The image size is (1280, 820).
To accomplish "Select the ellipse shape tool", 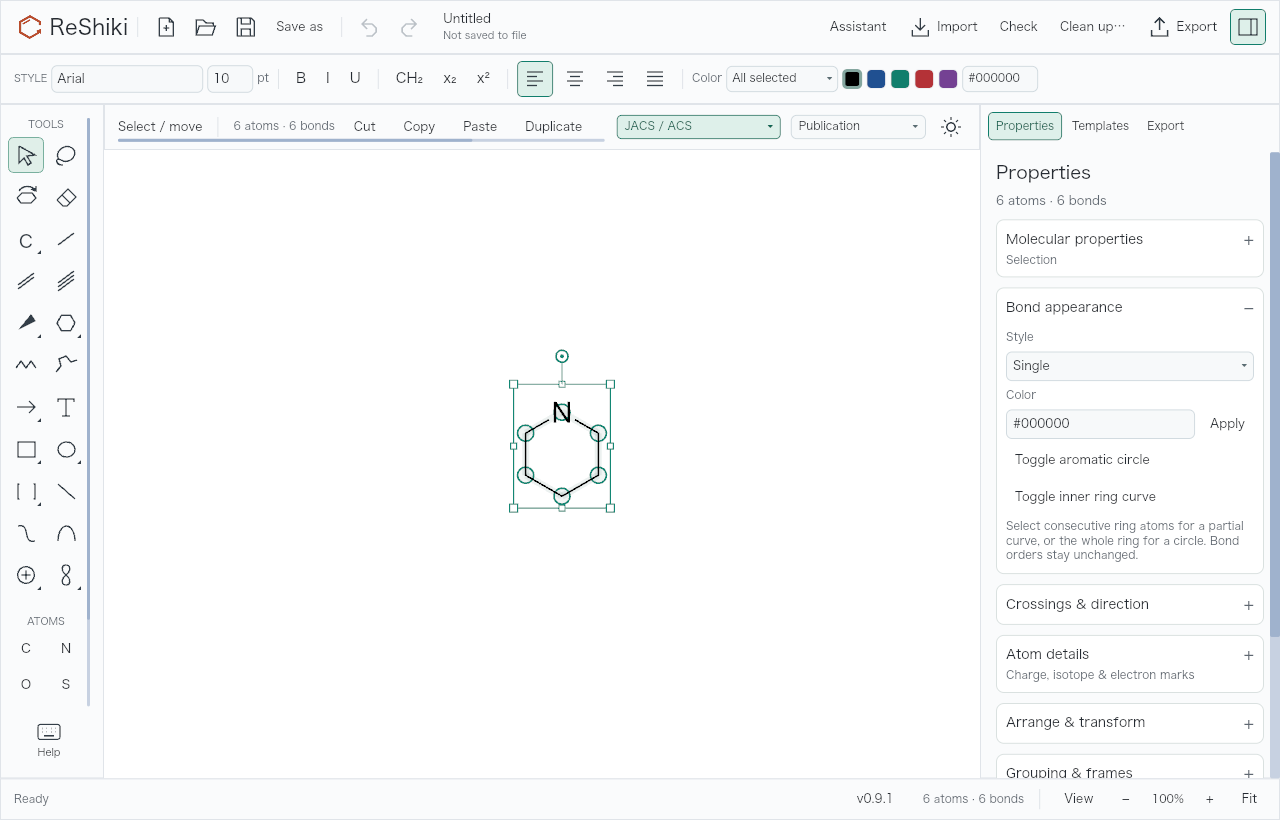I will [66, 450].
